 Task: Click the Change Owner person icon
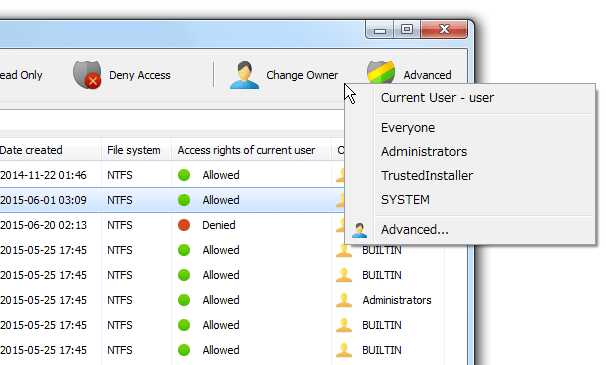pos(244,75)
